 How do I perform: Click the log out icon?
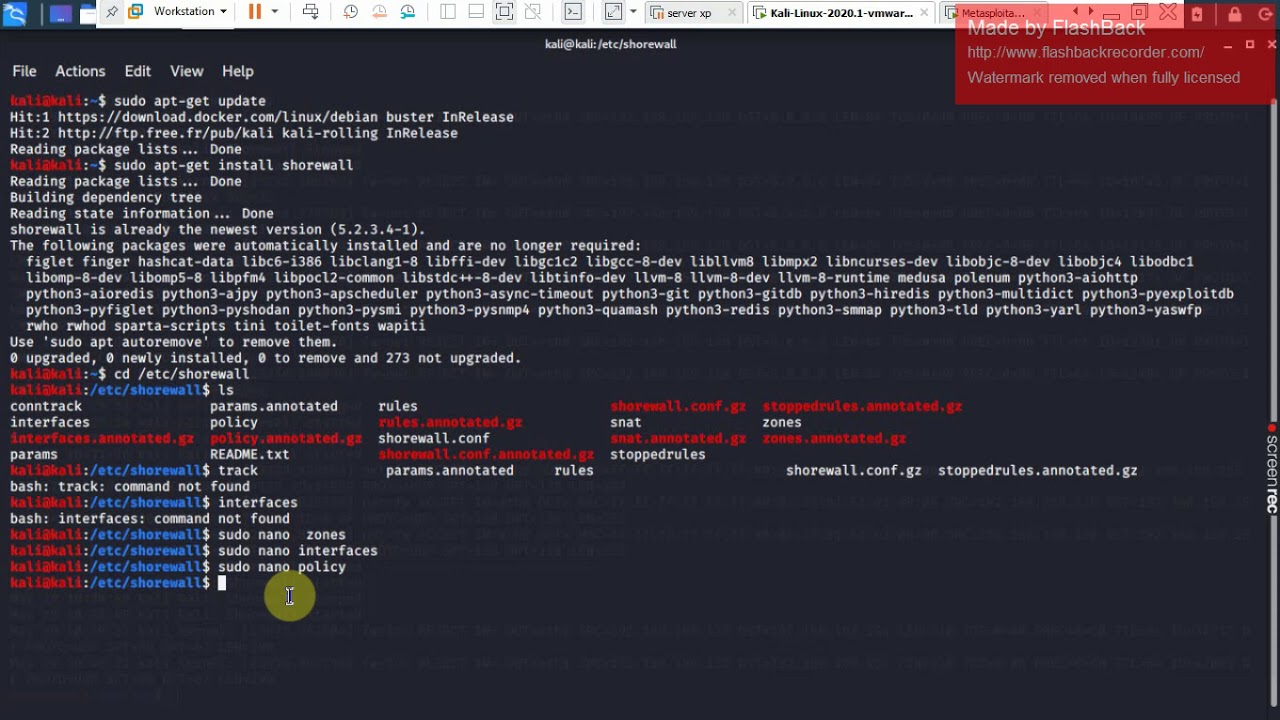pyautogui.click(x=1264, y=14)
